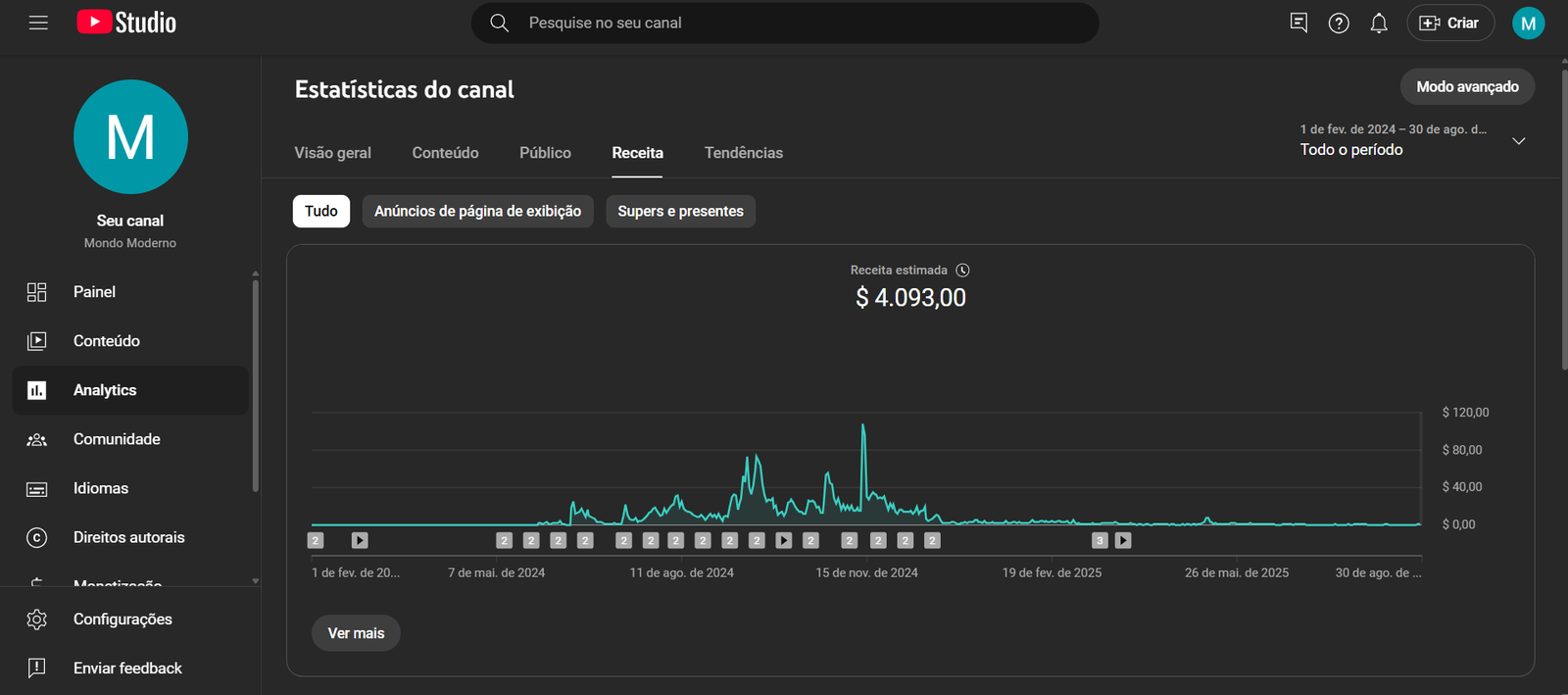Select Anúncios de página de exibição chip

point(477,212)
